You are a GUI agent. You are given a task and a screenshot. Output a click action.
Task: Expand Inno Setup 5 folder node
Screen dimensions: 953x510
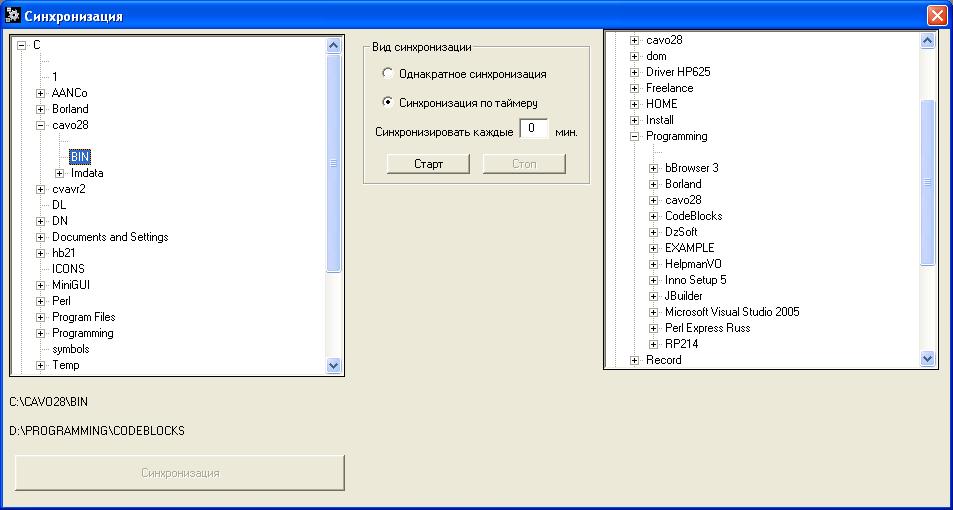(x=653, y=280)
